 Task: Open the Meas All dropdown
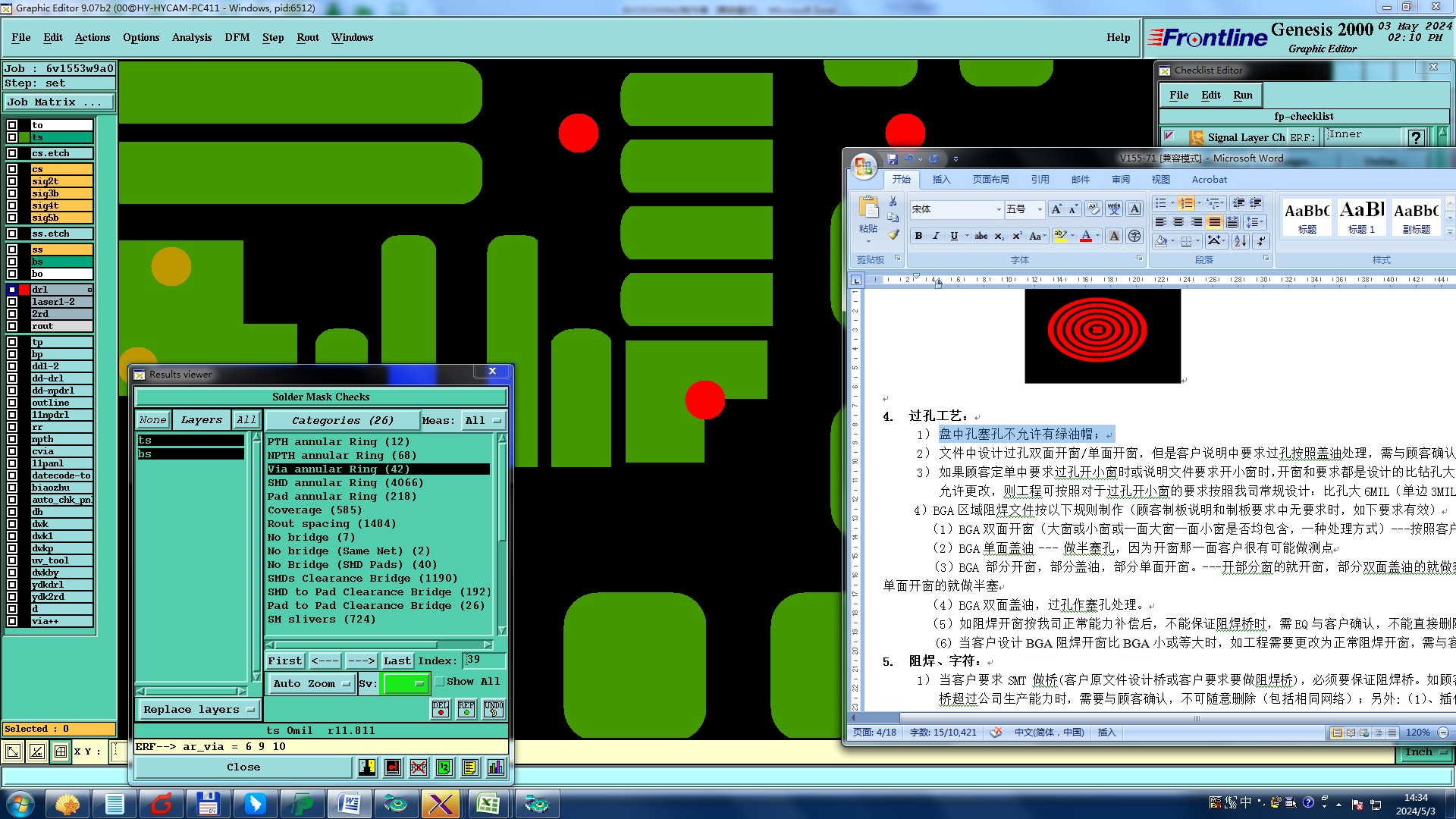[x=483, y=420]
